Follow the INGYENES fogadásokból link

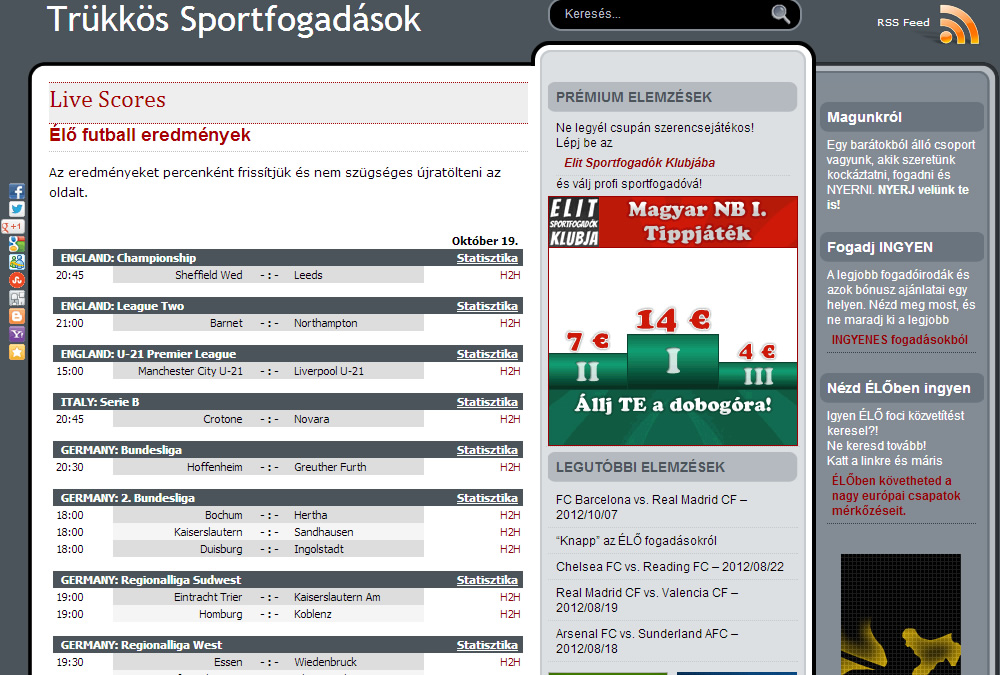point(899,340)
